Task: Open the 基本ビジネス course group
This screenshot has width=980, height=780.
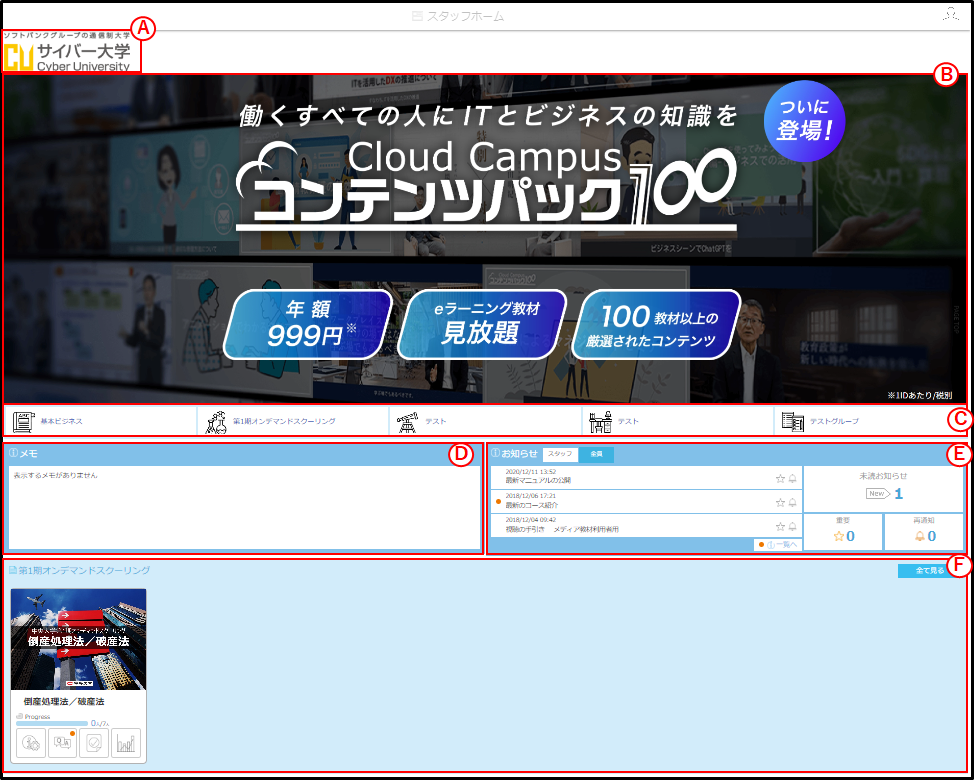Action: pyautogui.click(x=100, y=421)
